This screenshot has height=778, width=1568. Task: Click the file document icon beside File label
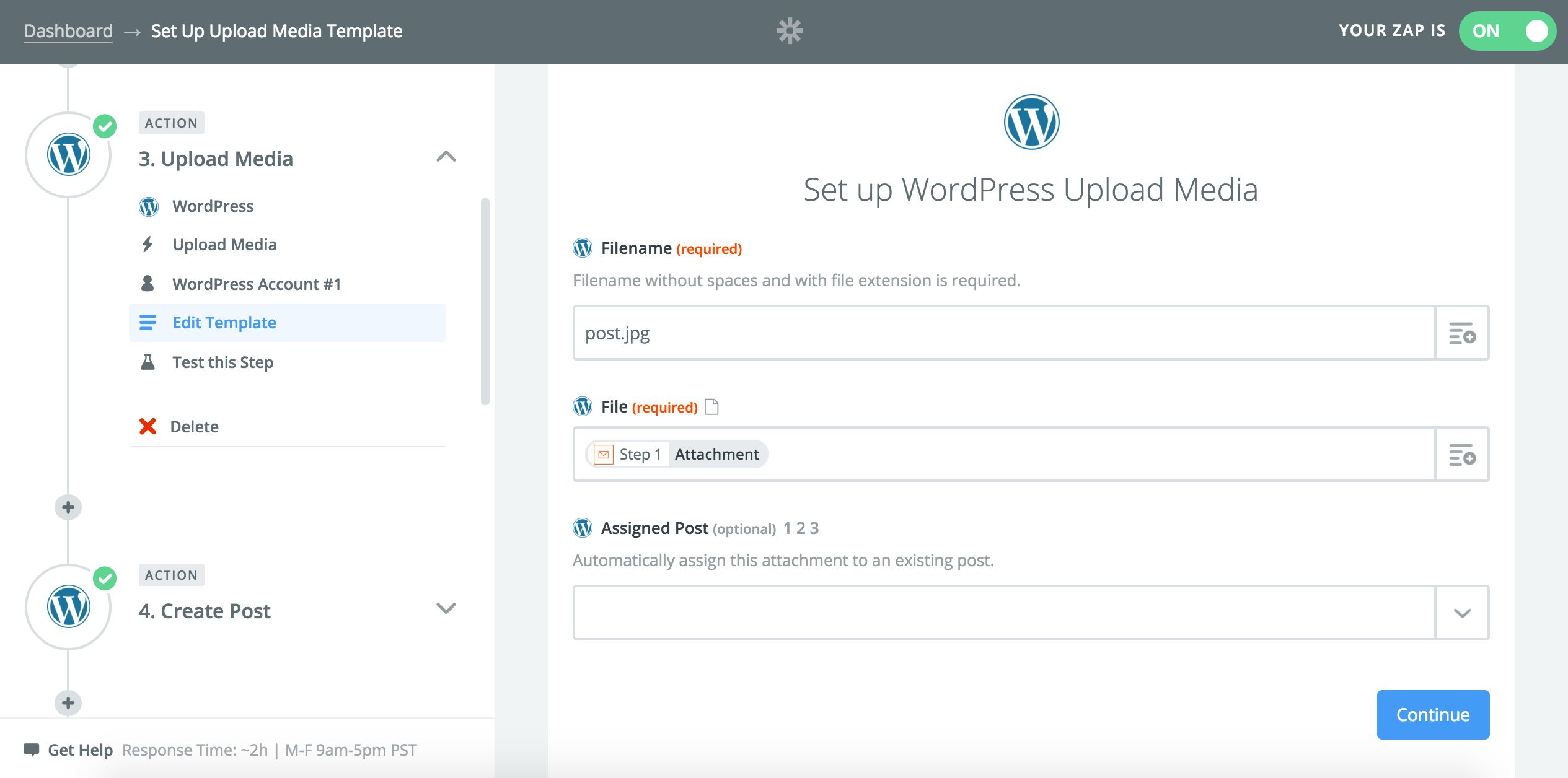[x=712, y=407]
